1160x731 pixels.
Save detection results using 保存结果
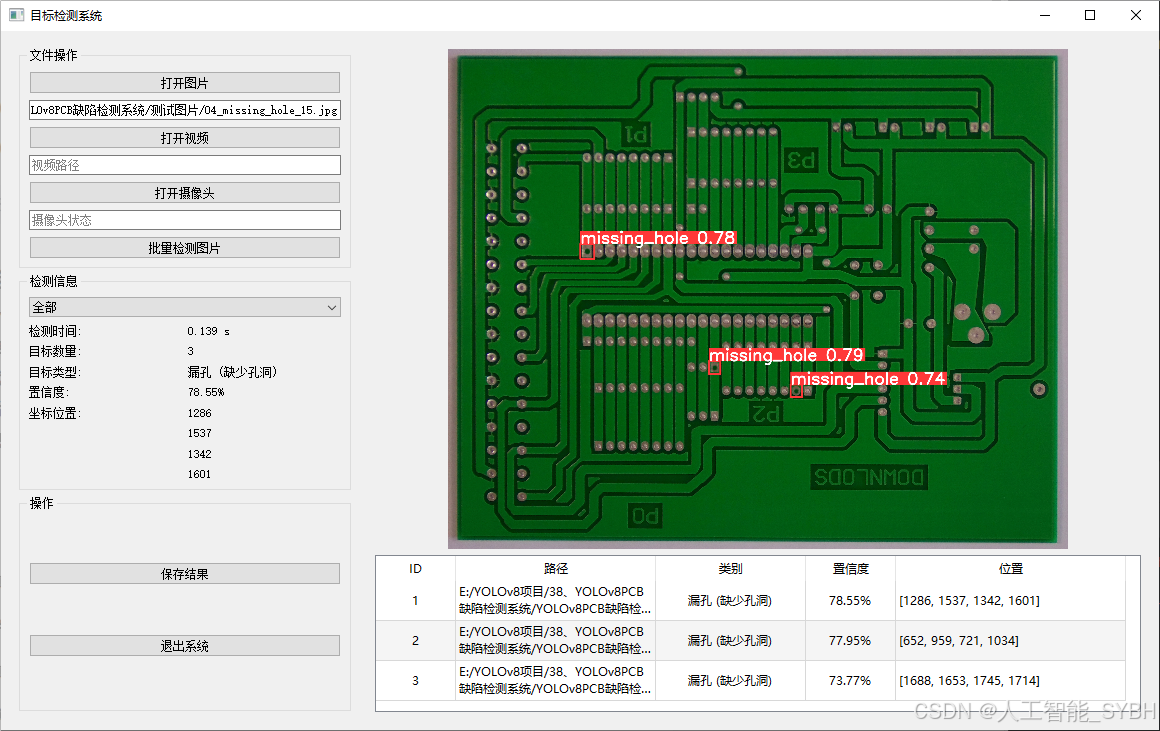pos(184,573)
